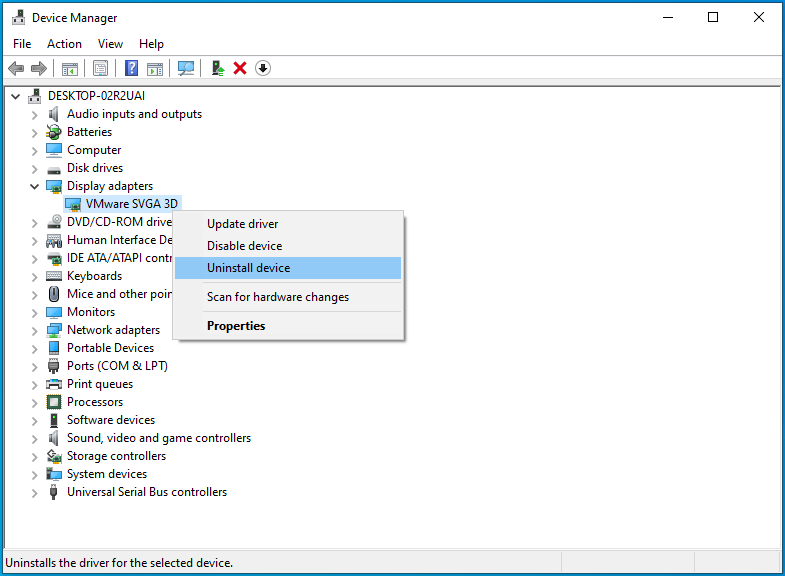Expand the System devices node

pos(35,475)
